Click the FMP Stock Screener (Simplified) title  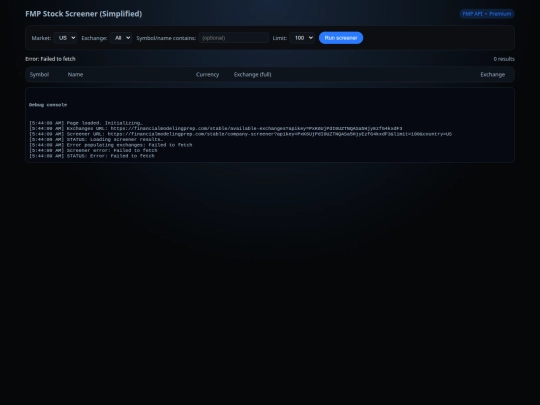[x=84, y=14]
